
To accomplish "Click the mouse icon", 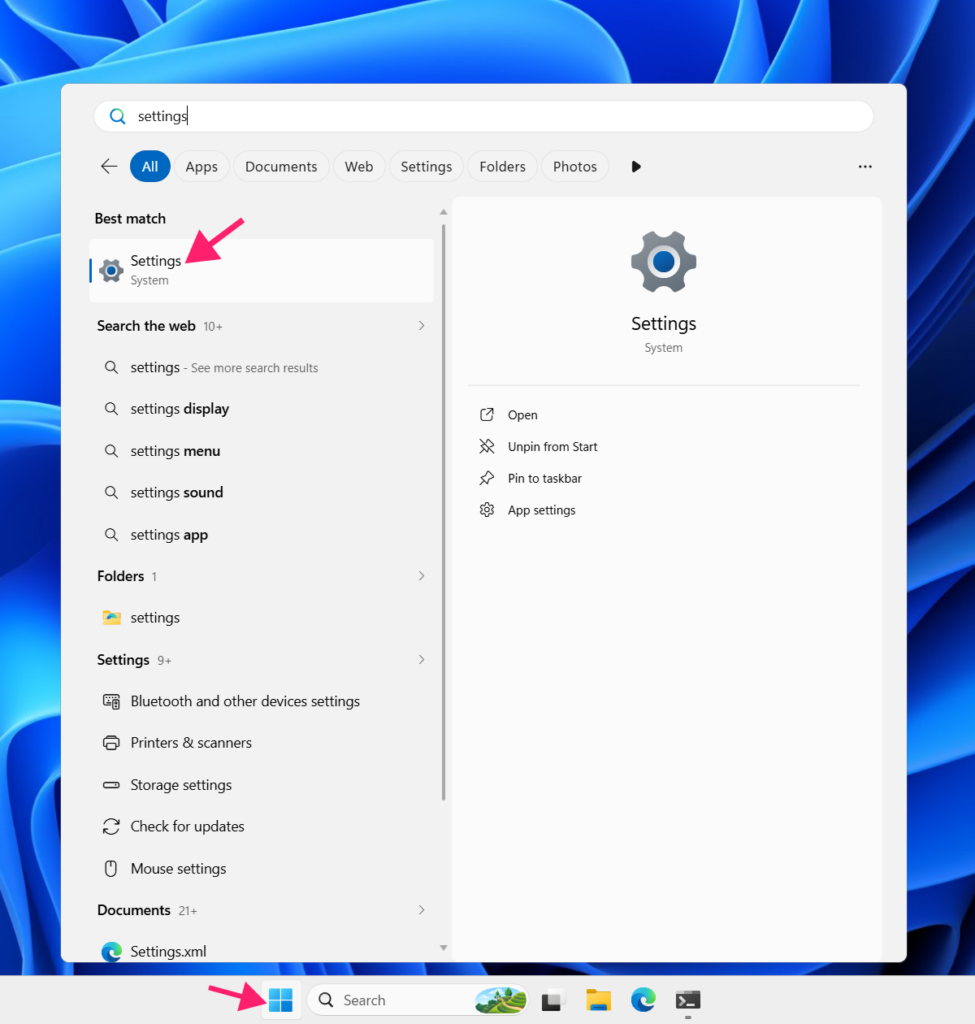I will [111, 869].
